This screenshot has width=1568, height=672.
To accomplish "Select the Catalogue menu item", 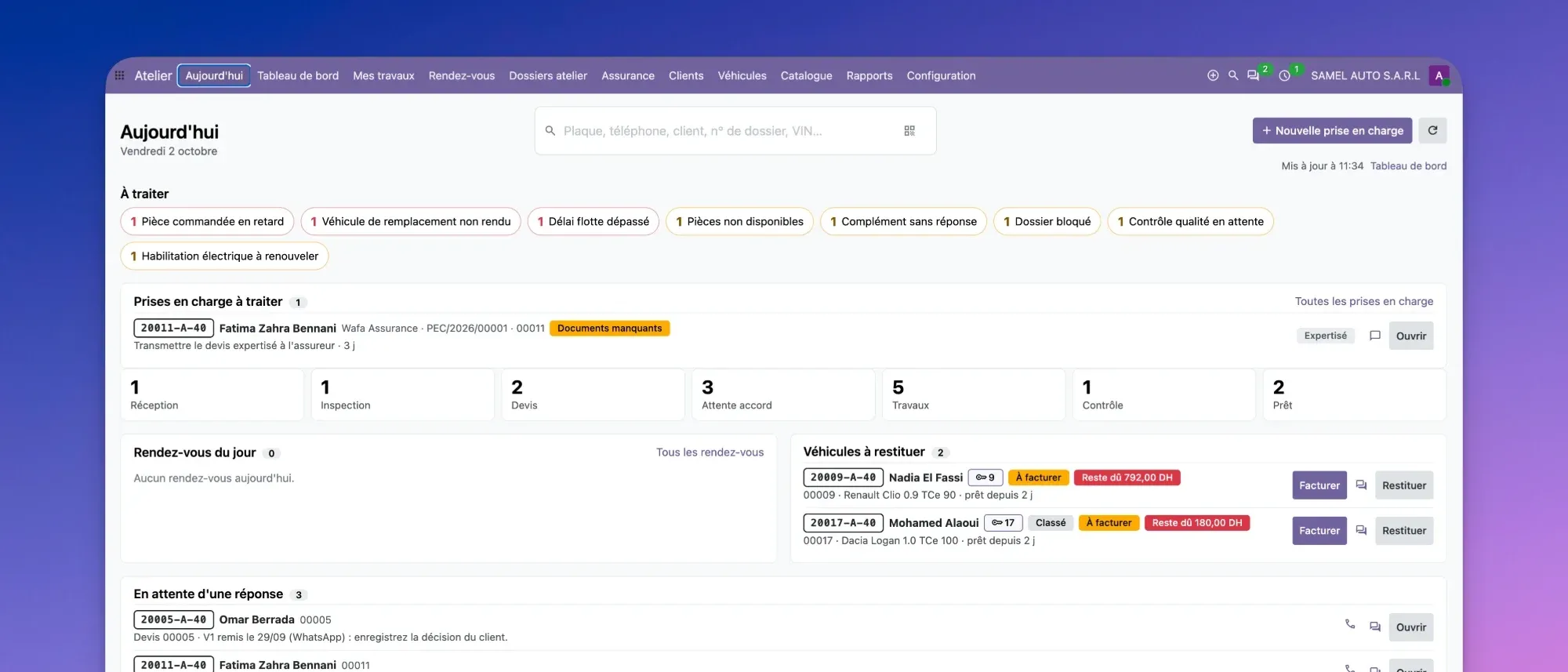I will point(807,76).
